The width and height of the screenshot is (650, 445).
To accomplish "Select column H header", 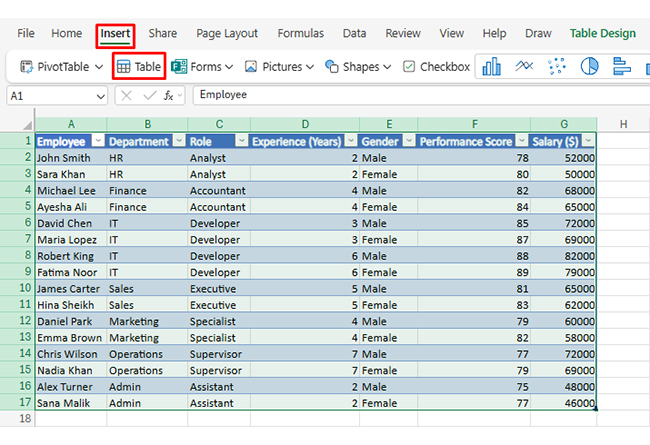I will pyautogui.click(x=622, y=124).
